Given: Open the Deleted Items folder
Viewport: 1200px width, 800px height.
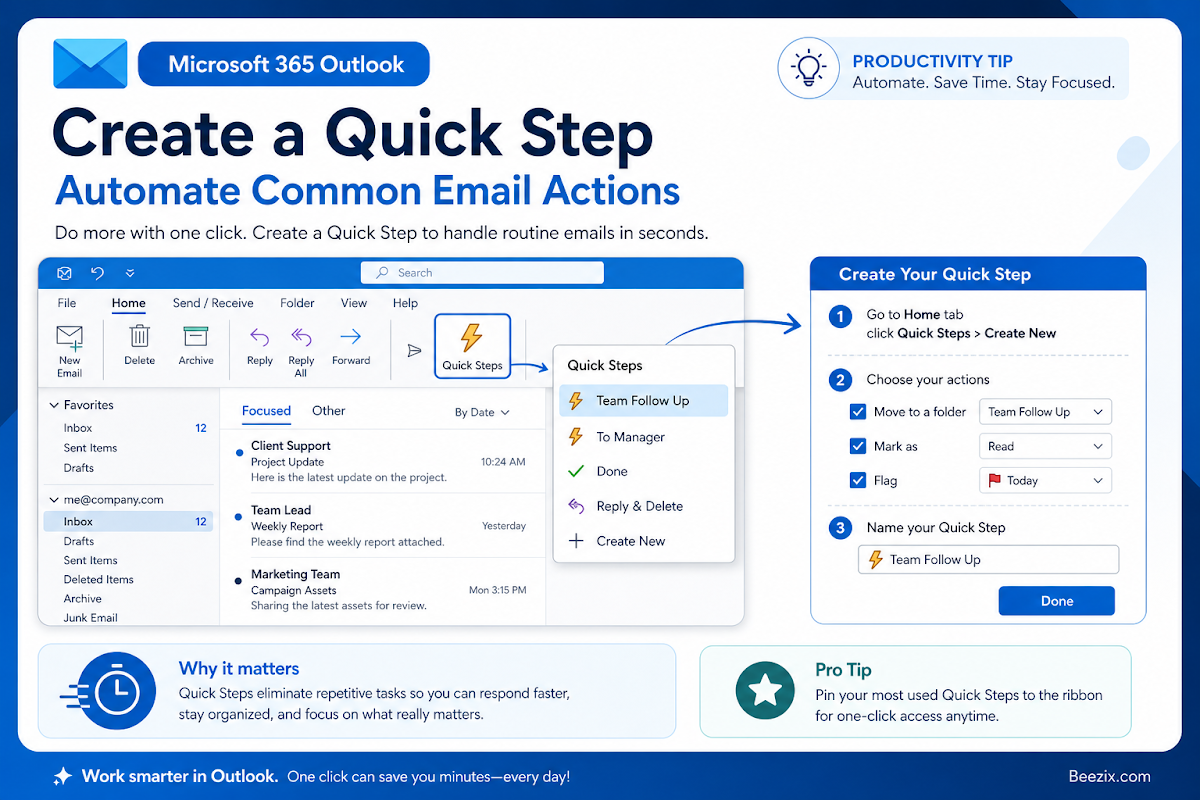Looking at the screenshot, I should tap(99, 579).
